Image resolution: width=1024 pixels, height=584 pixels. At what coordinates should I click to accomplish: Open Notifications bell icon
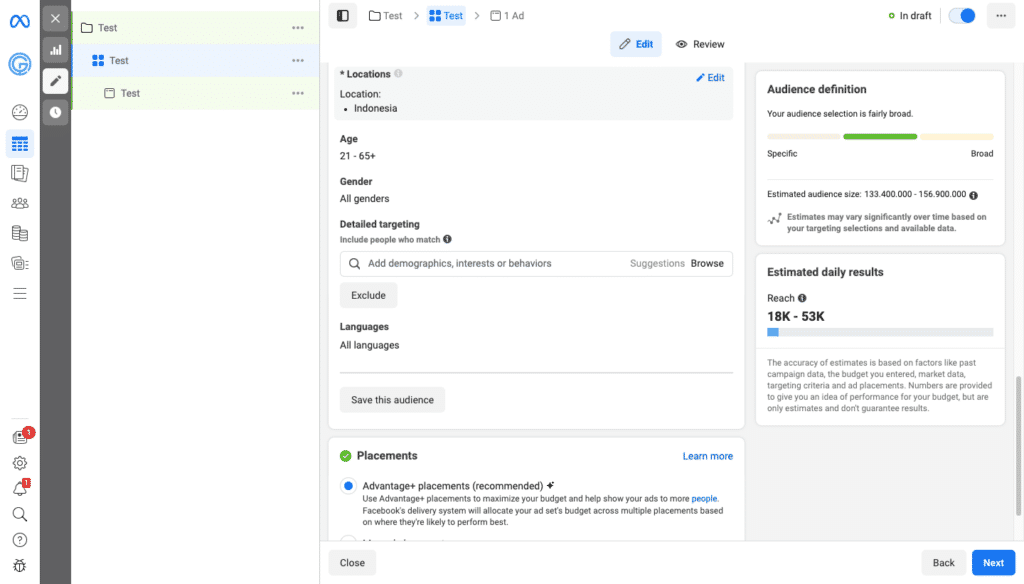click(20, 489)
